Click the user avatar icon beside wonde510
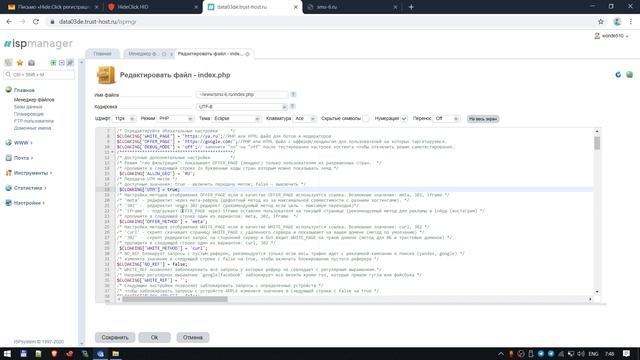This screenshot has height=360, width=640. tap(597, 36)
